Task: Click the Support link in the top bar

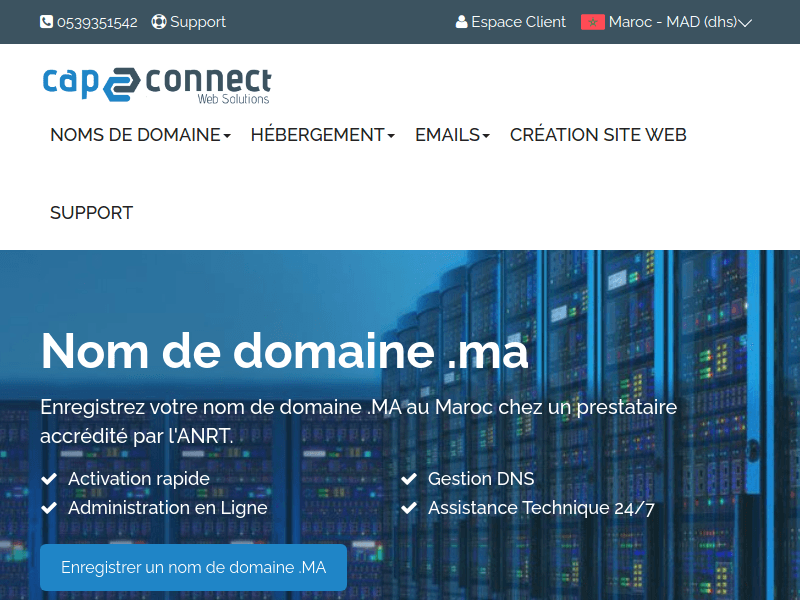Action: [x=197, y=21]
